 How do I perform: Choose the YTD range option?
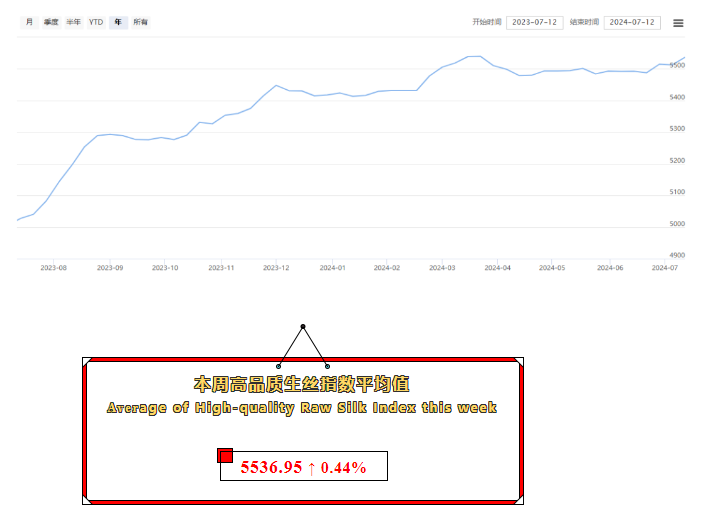pyautogui.click(x=96, y=21)
